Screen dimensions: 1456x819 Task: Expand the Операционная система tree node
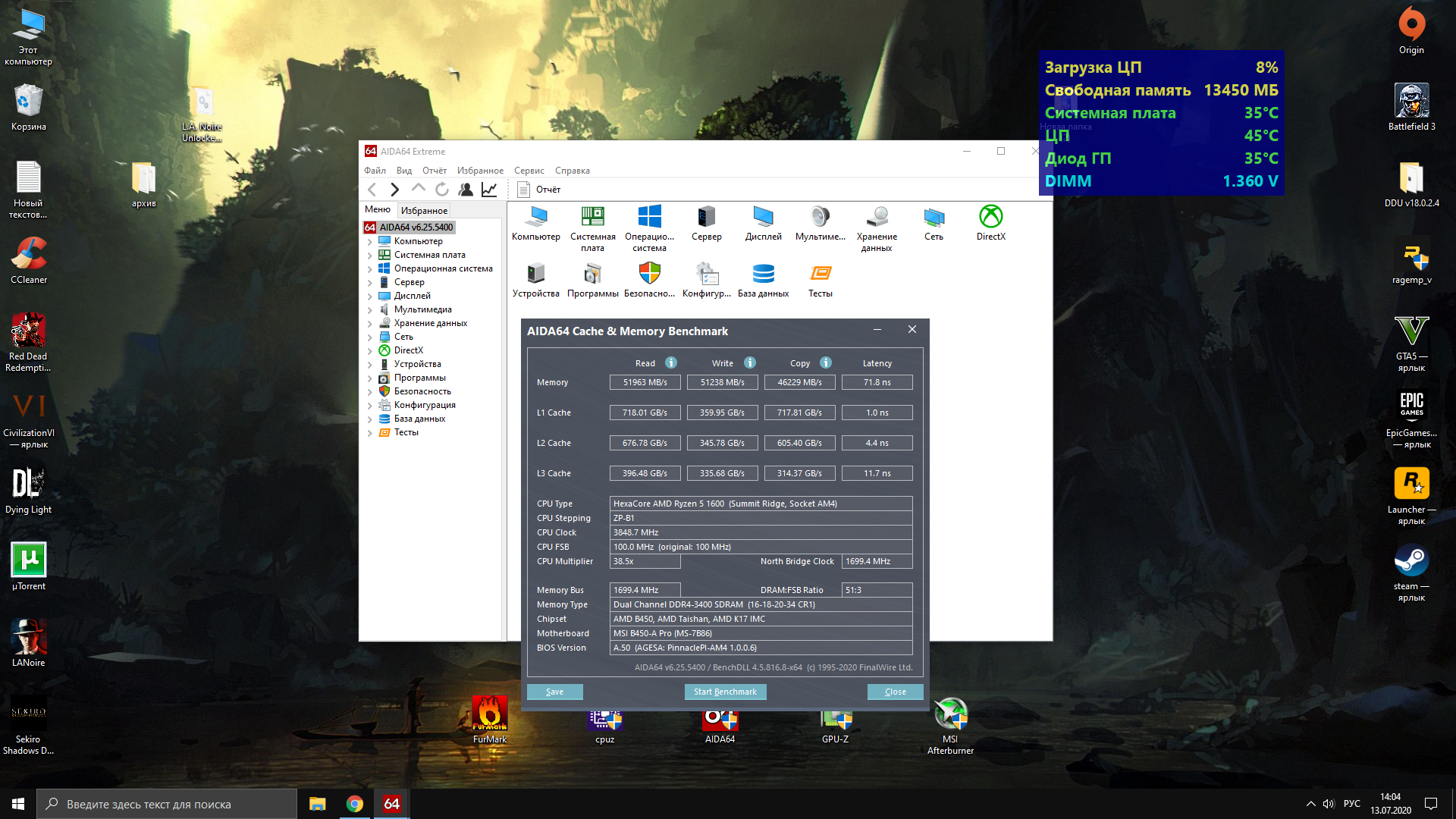370,269
